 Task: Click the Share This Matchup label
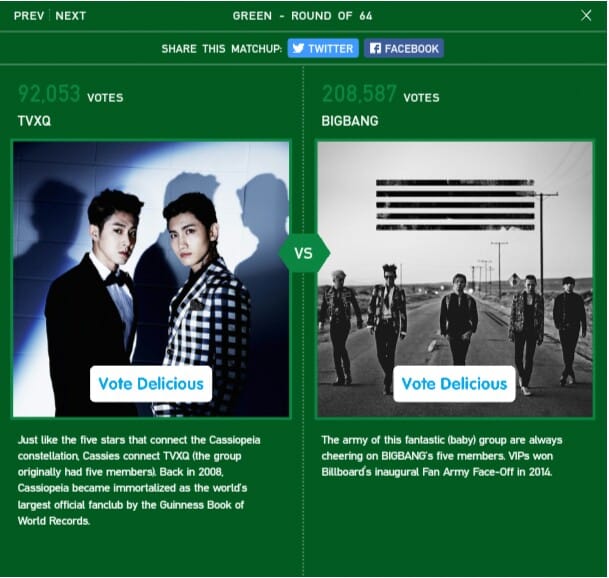pyautogui.click(x=221, y=49)
